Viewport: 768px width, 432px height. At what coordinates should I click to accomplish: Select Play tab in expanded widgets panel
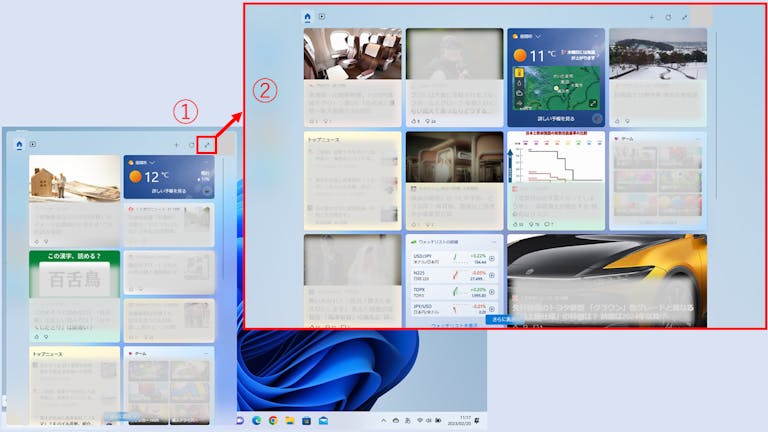pyautogui.click(x=322, y=17)
